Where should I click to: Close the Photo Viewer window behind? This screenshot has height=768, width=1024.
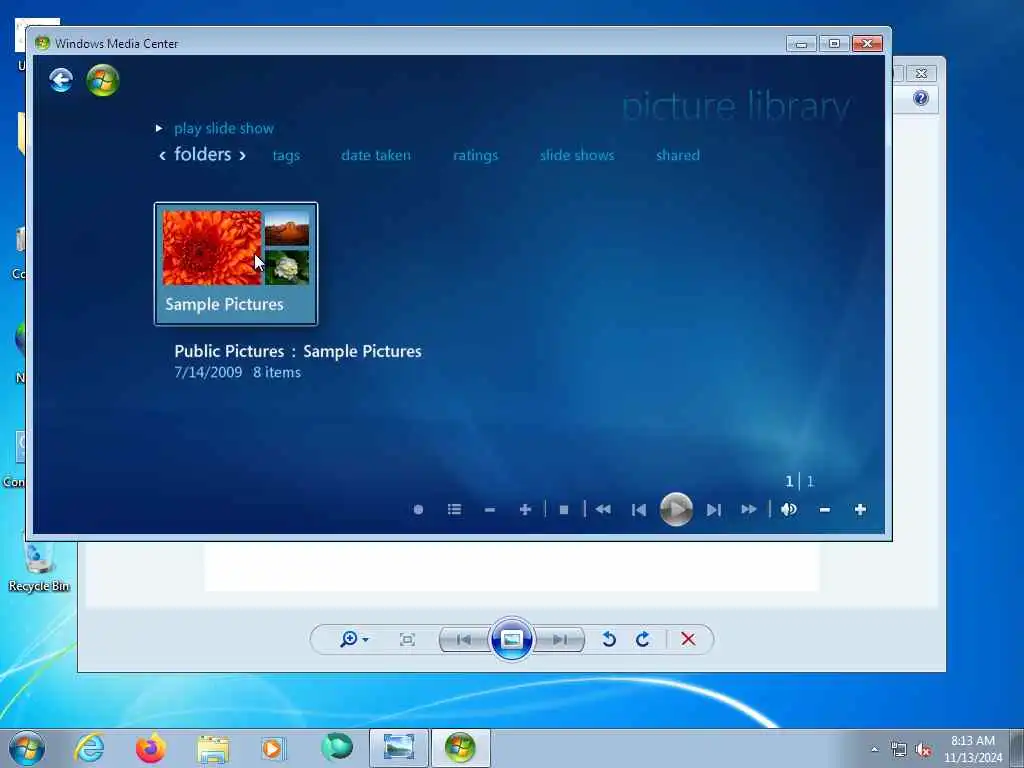921,74
